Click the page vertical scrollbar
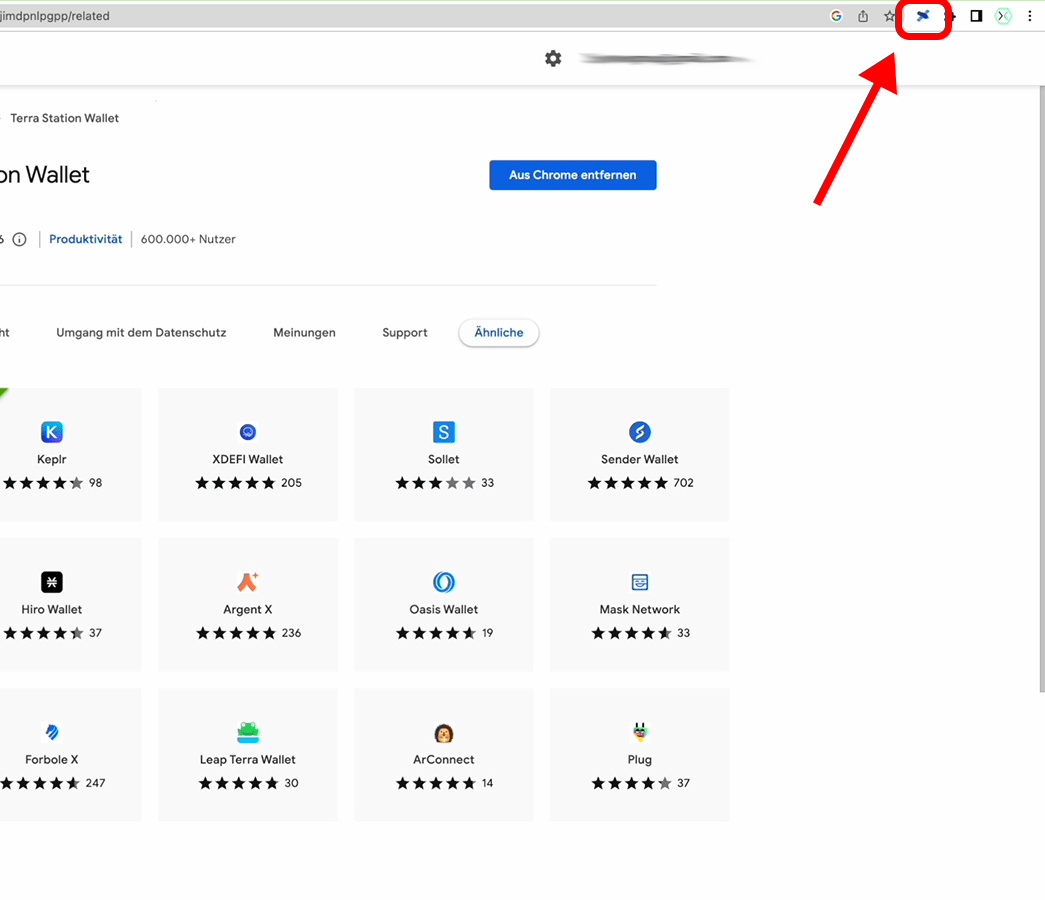The image size is (1045, 900). pyautogui.click(x=1042, y=389)
